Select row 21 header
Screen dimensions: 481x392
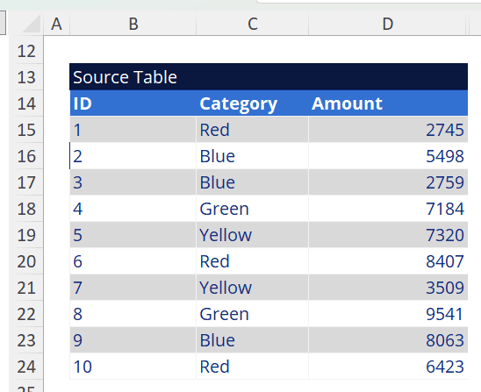point(26,288)
